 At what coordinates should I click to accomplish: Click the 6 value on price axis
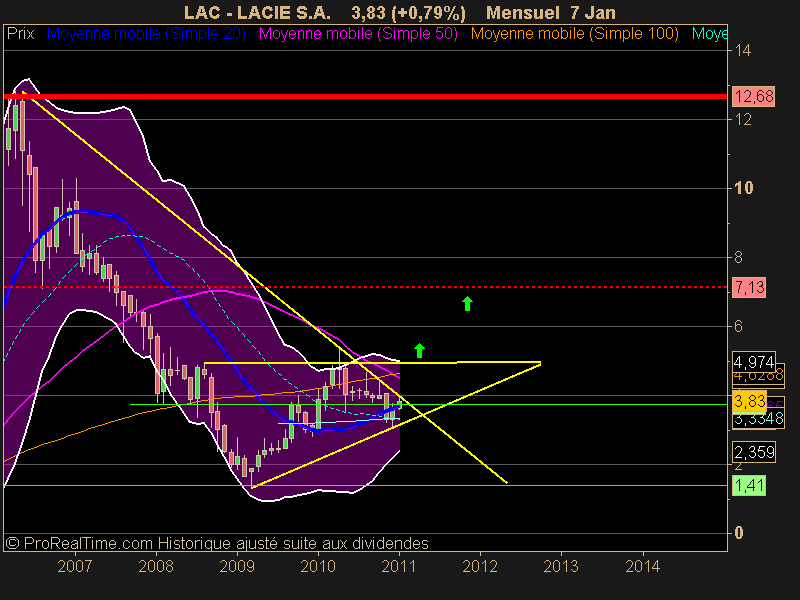click(x=738, y=326)
